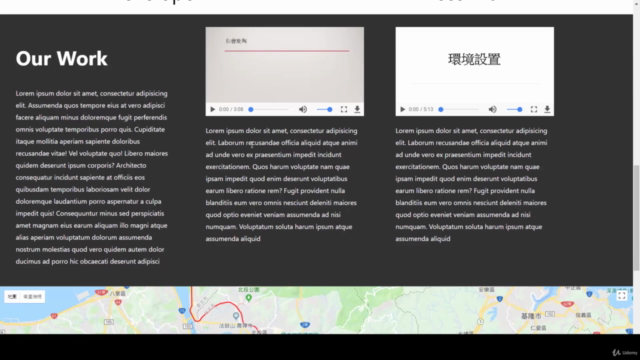The image size is (640, 360).
Task: Select the map view type button
Action: pos(12,297)
